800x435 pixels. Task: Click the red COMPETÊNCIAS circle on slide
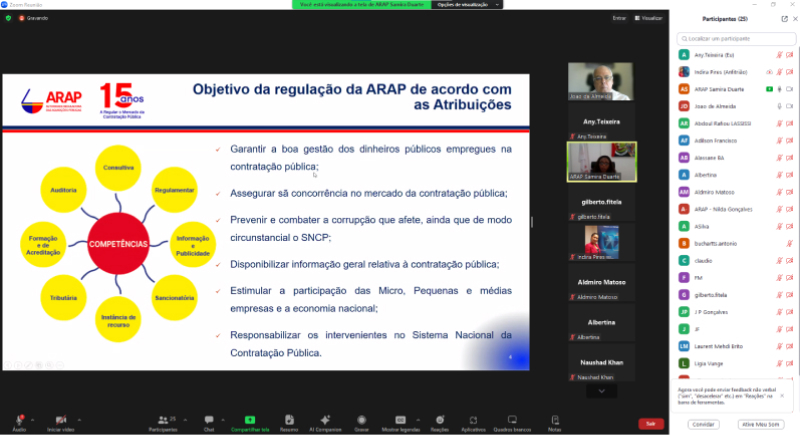tap(118, 244)
